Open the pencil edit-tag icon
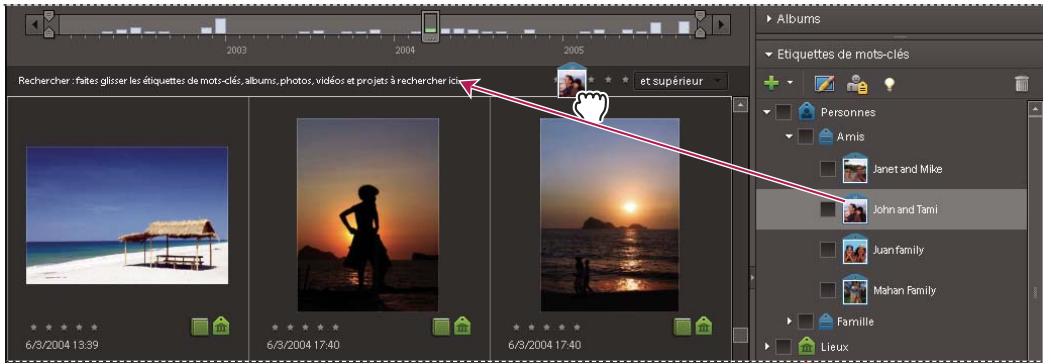The width and height of the screenshot is (1051, 364). coord(824,83)
